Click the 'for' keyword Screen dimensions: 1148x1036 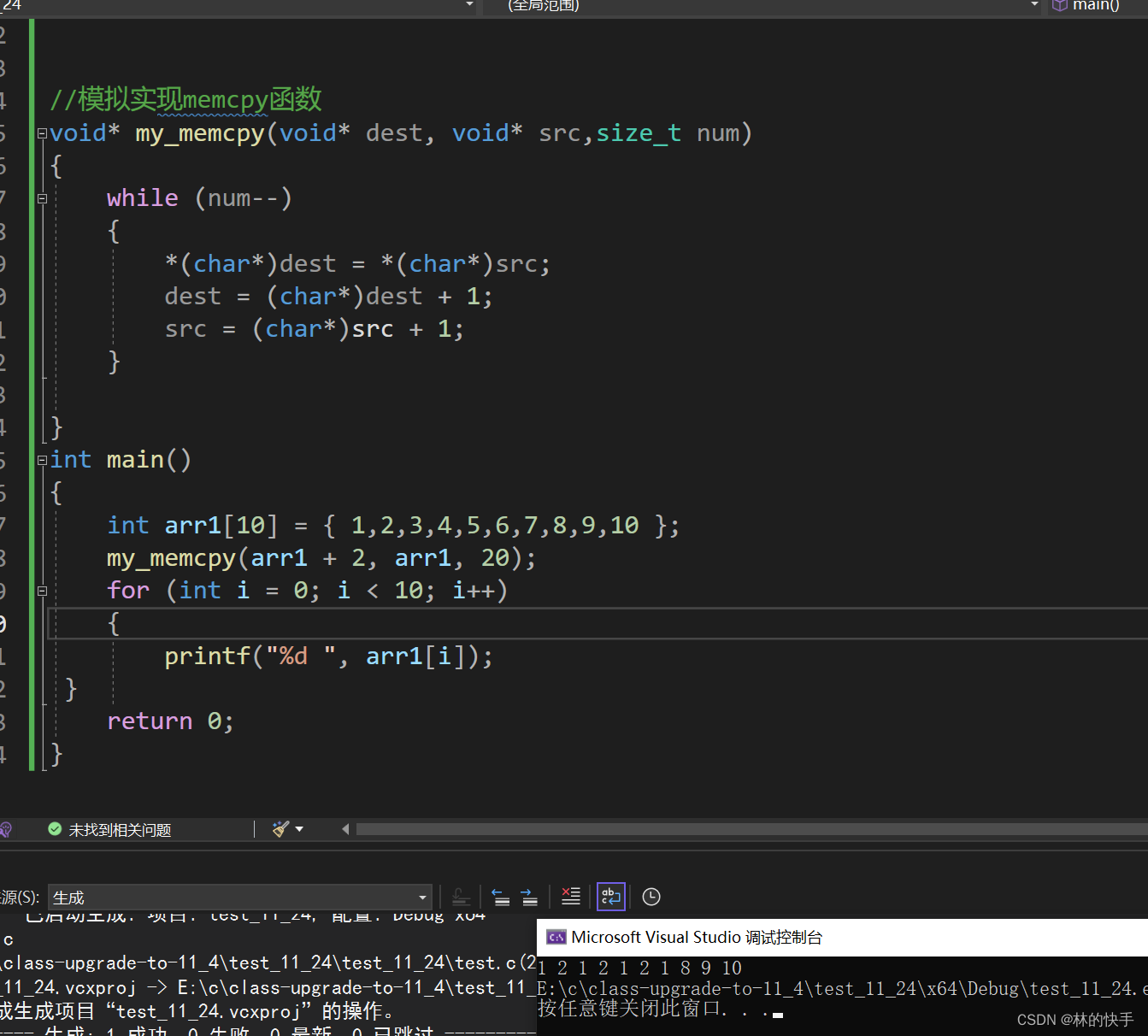pyautogui.click(x=128, y=591)
